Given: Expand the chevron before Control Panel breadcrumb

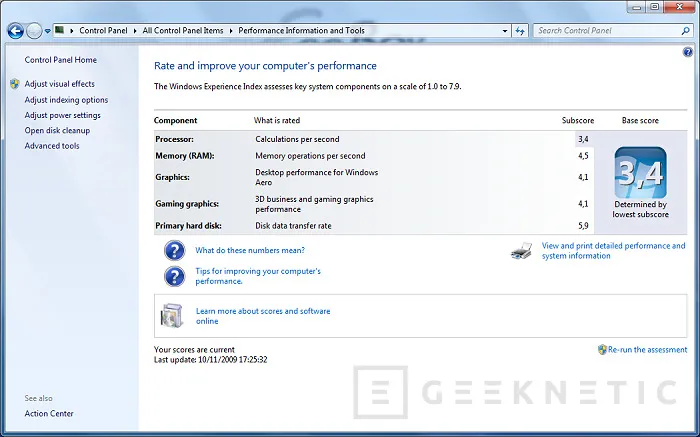Looking at the screenshot, I should pos(72,31).
